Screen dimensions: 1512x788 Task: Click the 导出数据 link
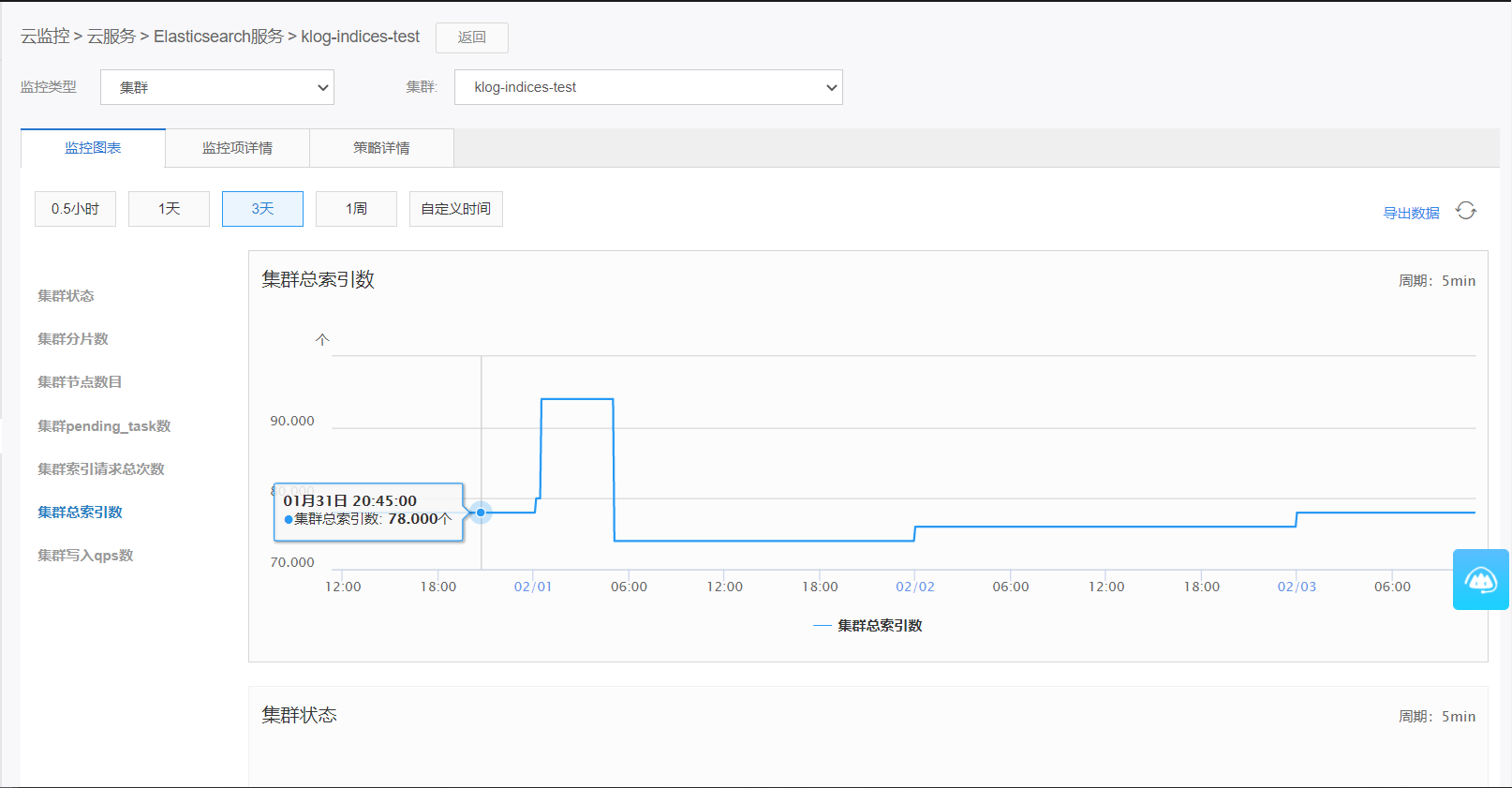[1411, 213]
